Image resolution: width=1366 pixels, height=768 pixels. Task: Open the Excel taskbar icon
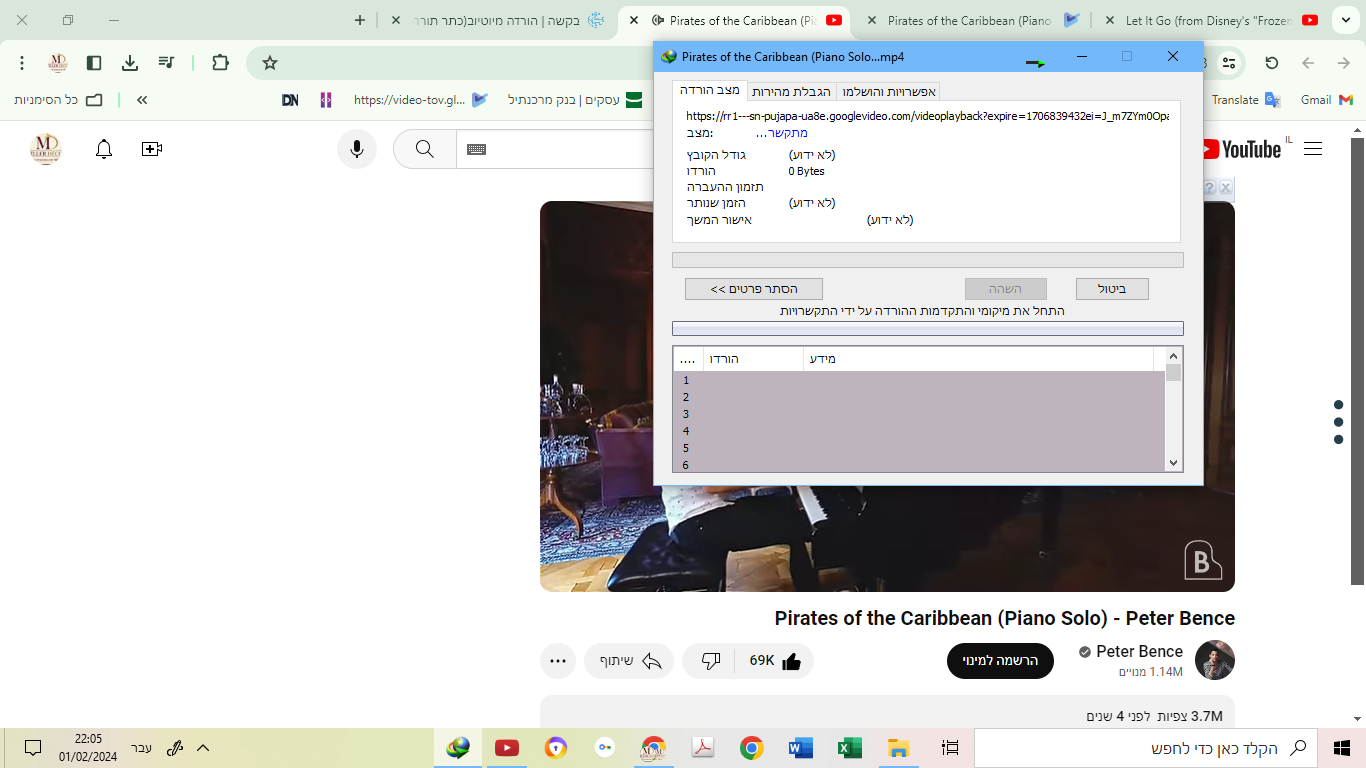click(850, 748)
